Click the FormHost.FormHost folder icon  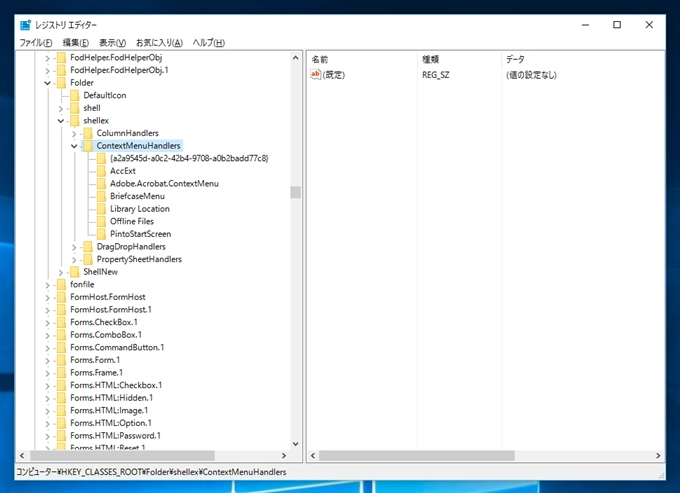pyautogui.click(x=62, y=297)
